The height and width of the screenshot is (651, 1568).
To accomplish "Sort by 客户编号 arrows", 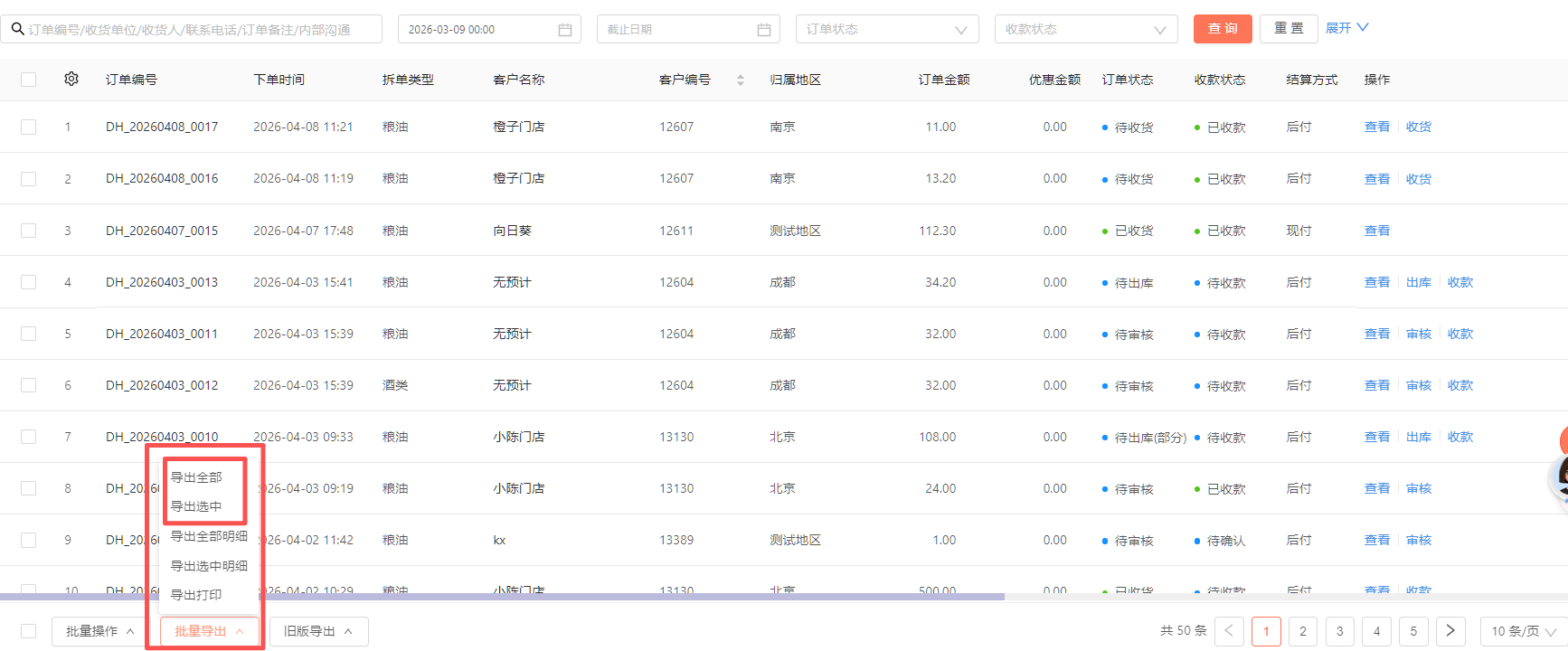I will click(741, 80).
